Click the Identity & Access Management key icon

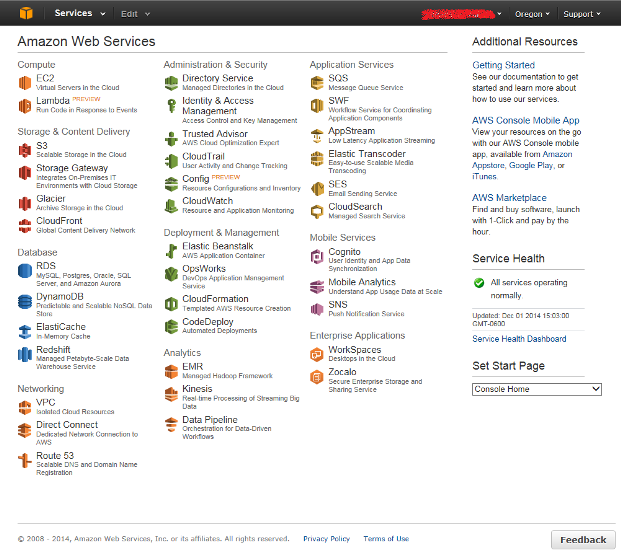pos(171,106)
